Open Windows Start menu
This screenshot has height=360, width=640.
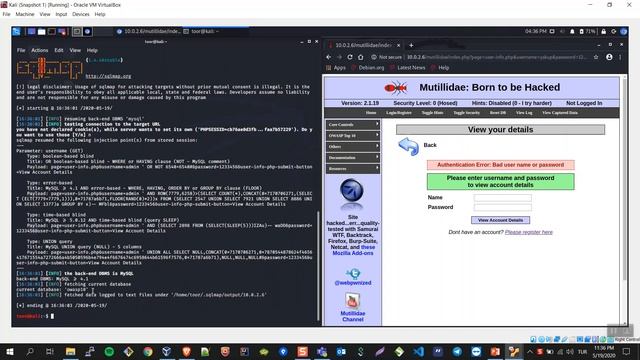[9, 351]
